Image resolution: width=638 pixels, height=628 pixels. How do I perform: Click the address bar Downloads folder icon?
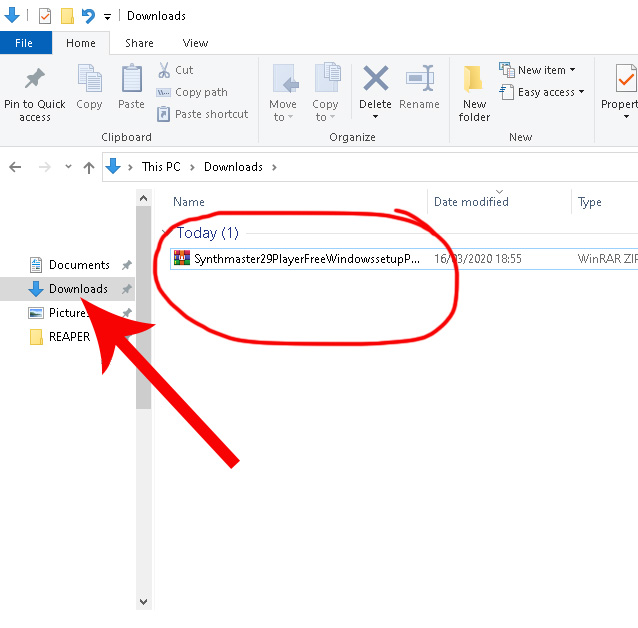pyautogui.click(x=113, y=166)
